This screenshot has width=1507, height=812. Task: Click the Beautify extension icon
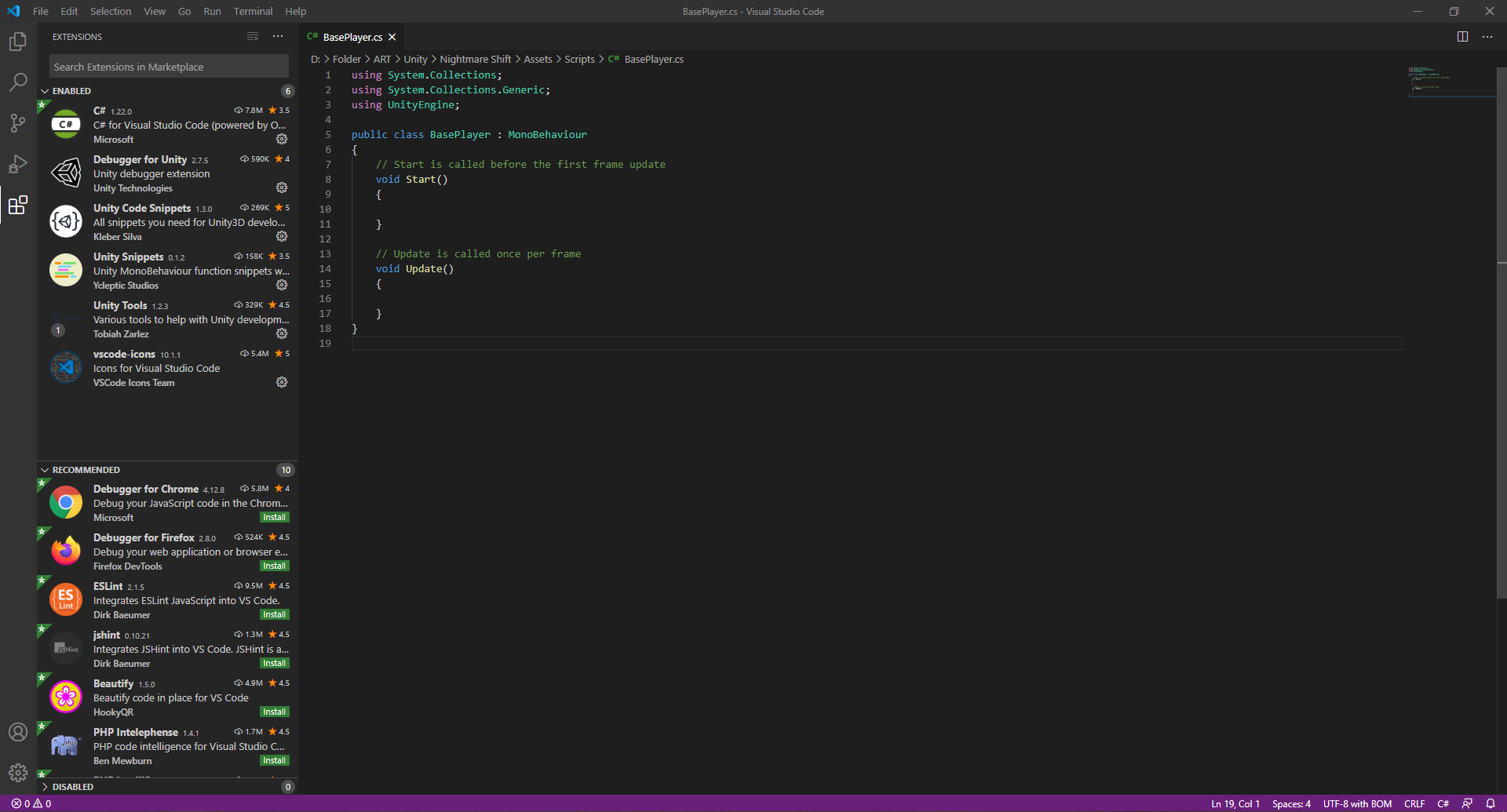66,697
